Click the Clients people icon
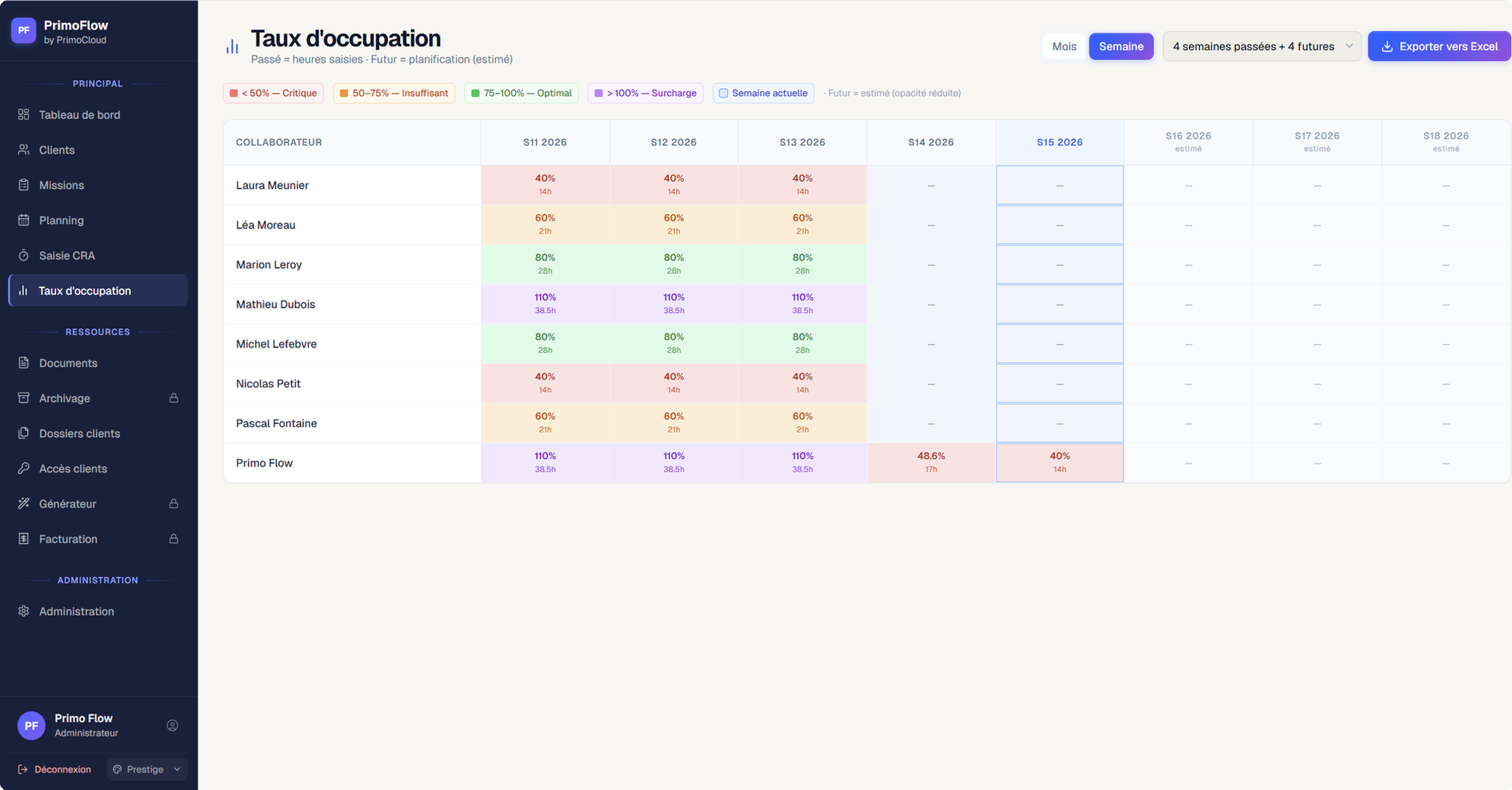 tap(23, 150)
